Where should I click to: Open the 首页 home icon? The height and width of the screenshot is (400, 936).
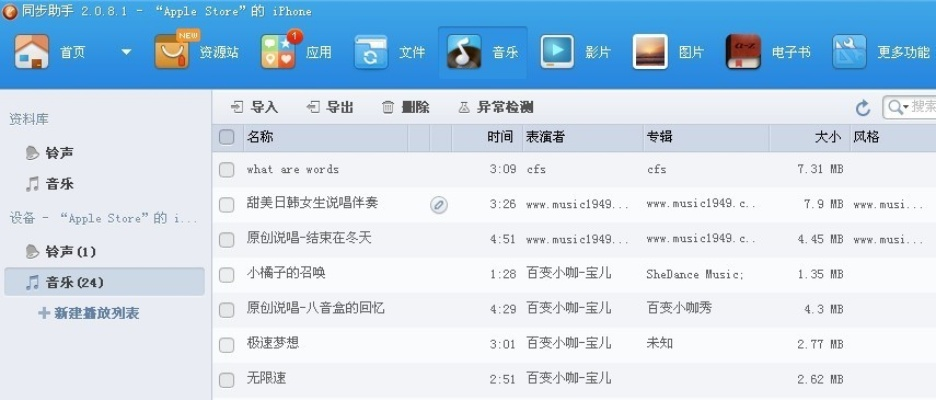(x=32, y=52)
